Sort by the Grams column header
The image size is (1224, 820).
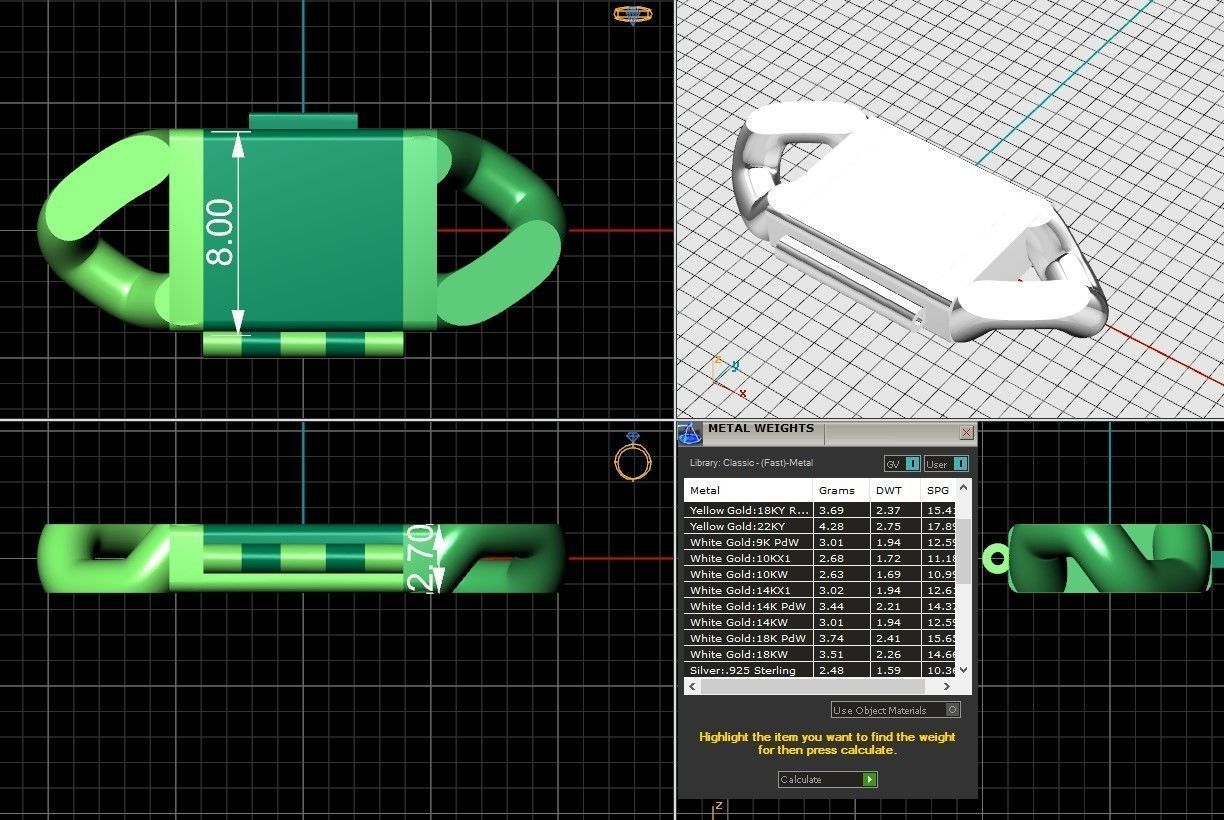[841, 490]
